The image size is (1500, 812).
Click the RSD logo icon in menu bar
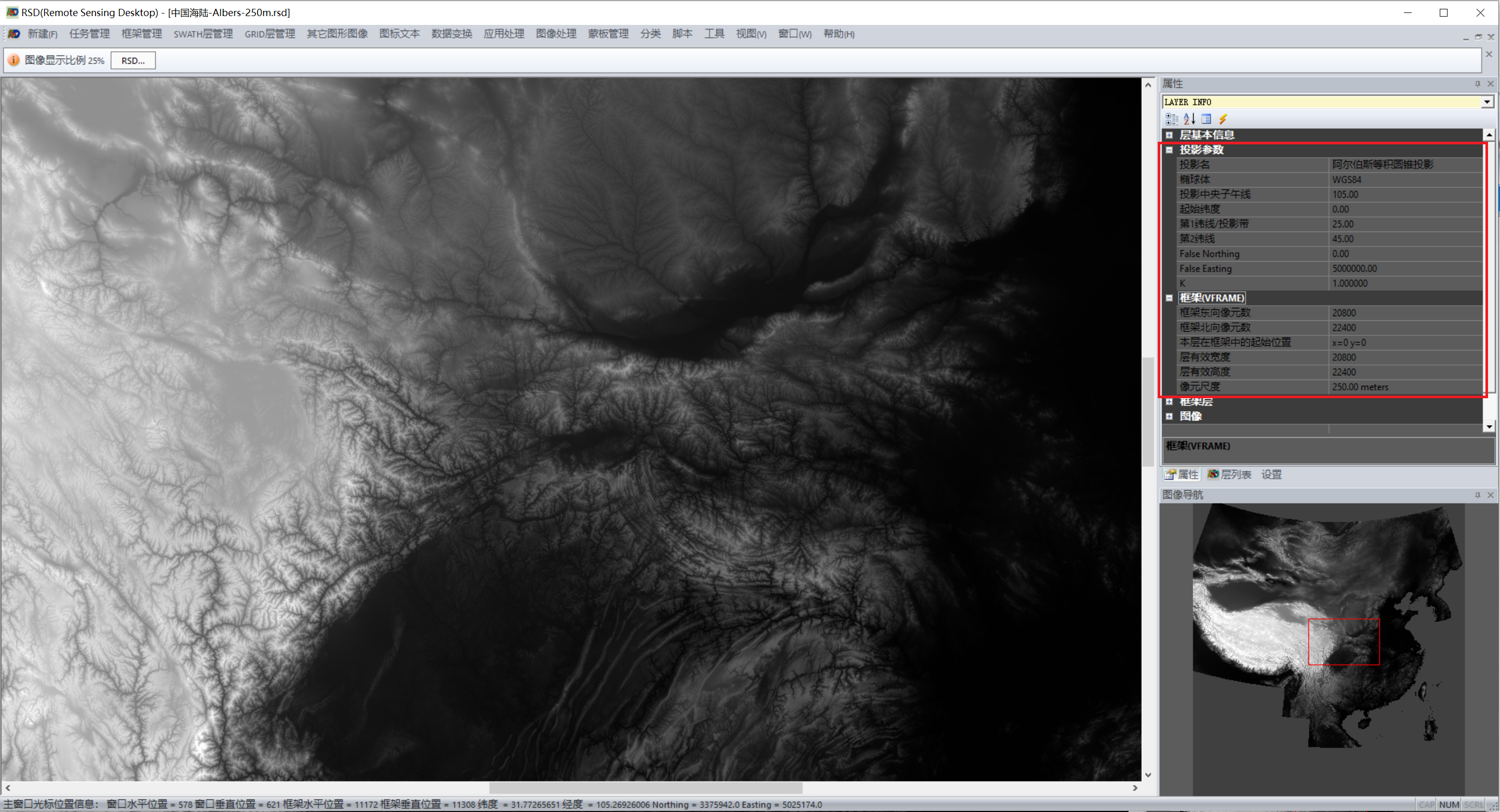click(x=14, y=34)
